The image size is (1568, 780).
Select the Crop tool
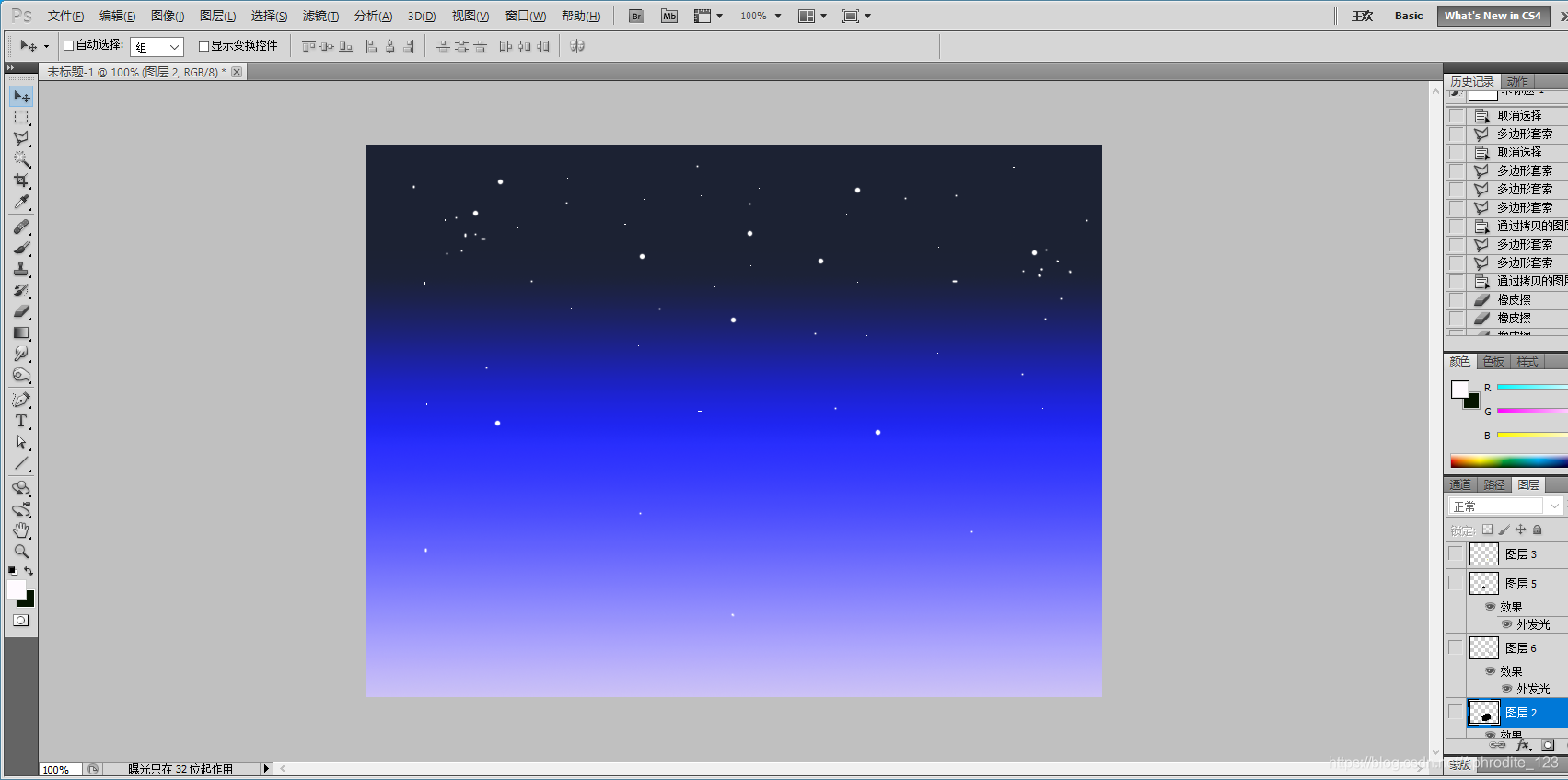(21, 180)
